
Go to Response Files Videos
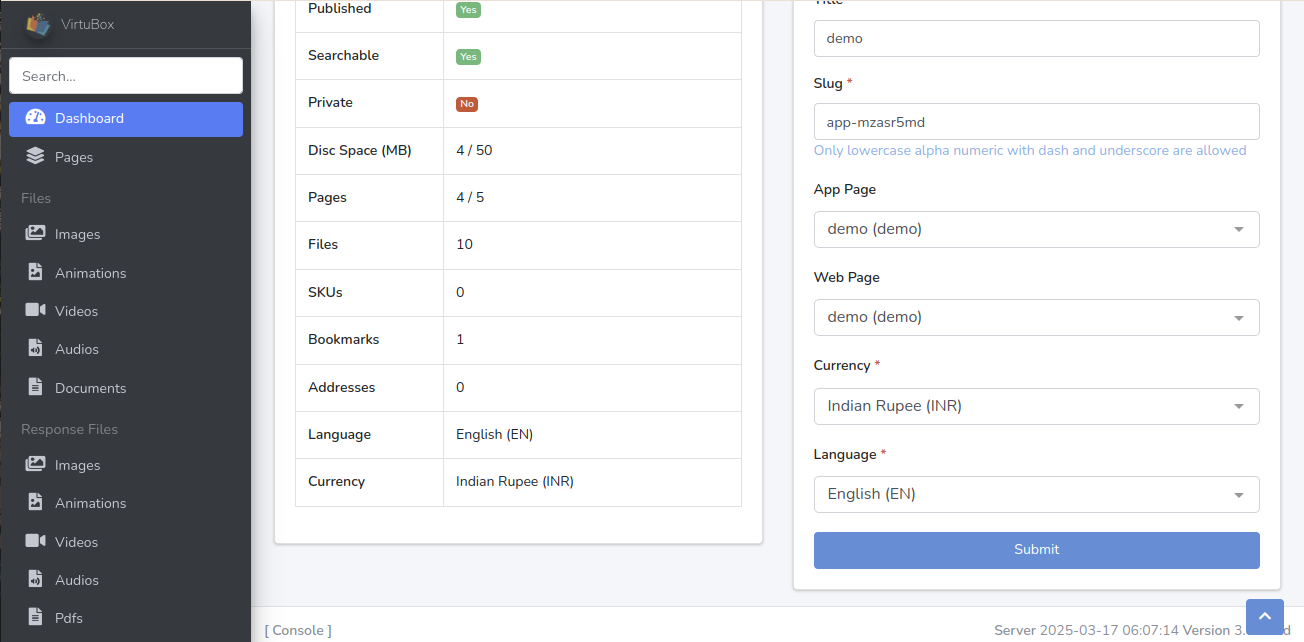tap(76, 542)
